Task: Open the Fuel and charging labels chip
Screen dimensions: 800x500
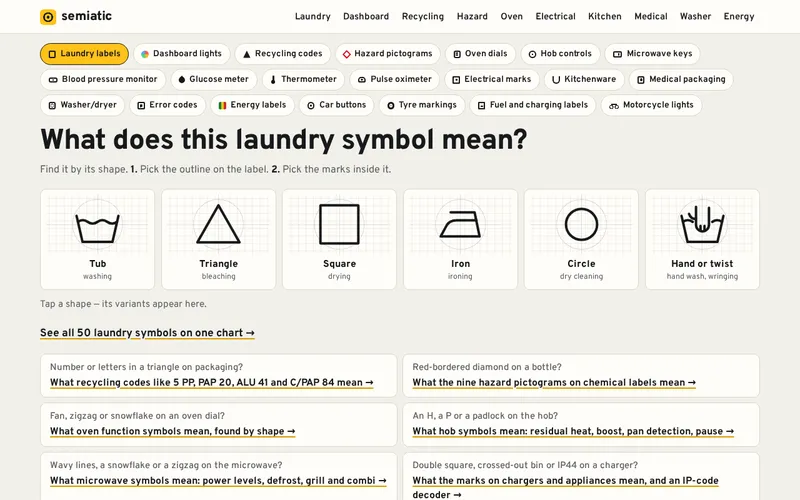Action: click(533, 105)
